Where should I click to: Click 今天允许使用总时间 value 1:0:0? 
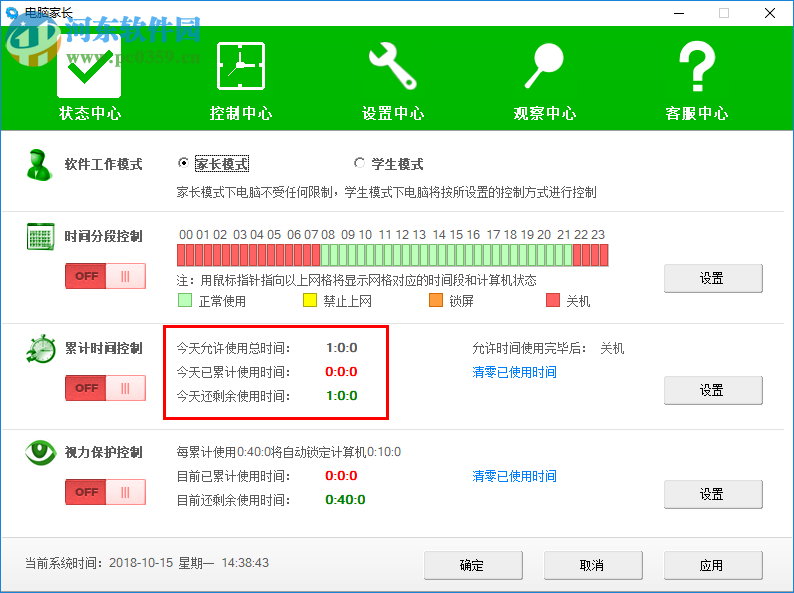click(342, 348)
